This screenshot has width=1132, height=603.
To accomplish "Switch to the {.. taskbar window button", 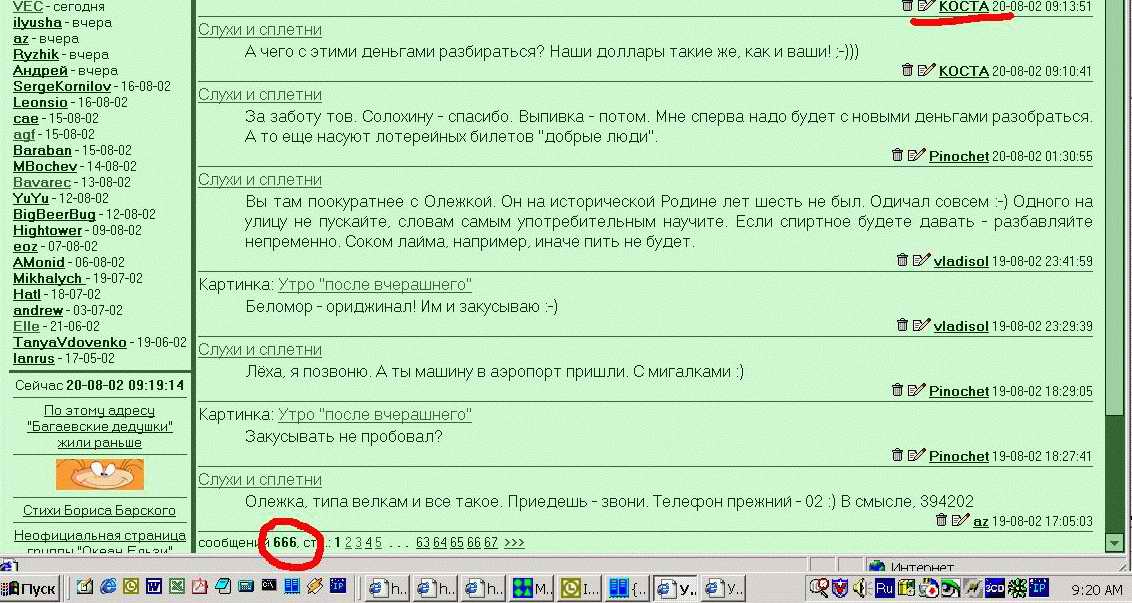I will 627,588.
